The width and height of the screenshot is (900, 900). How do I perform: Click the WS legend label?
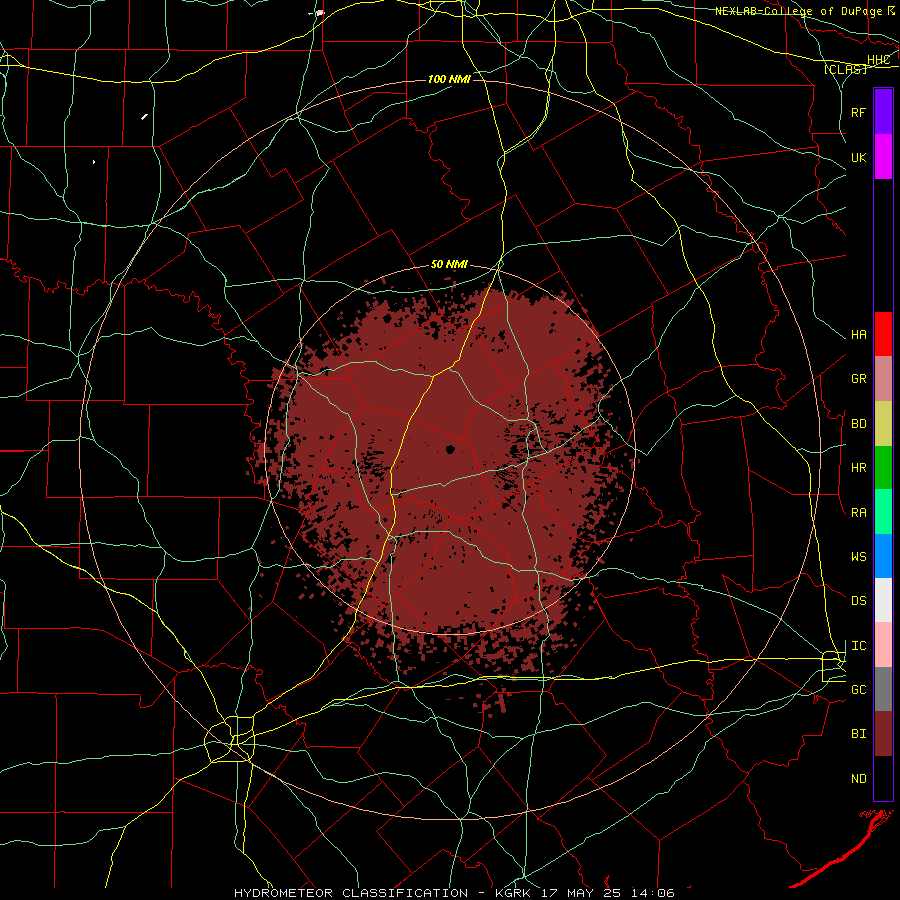858,557
